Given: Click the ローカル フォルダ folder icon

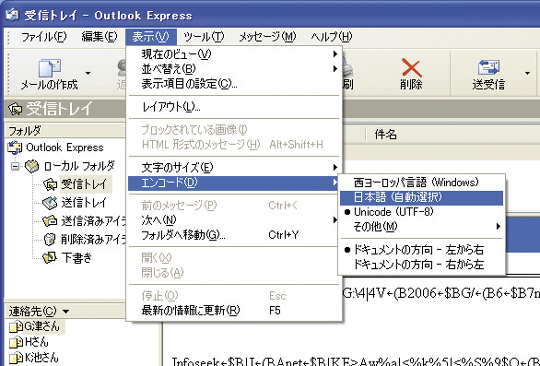Looking at the screenshot, I should coord(32,166).
